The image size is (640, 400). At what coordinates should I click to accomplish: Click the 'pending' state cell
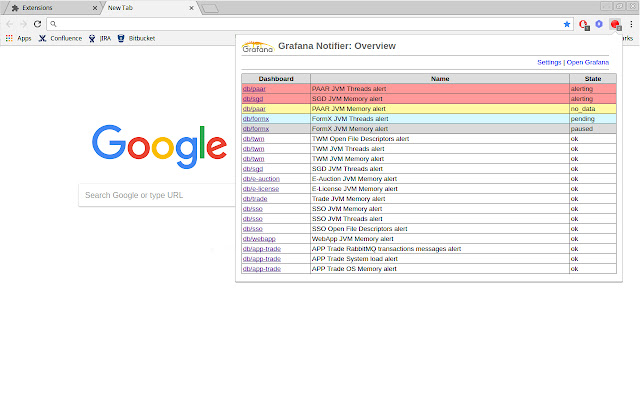coord(593,119)
